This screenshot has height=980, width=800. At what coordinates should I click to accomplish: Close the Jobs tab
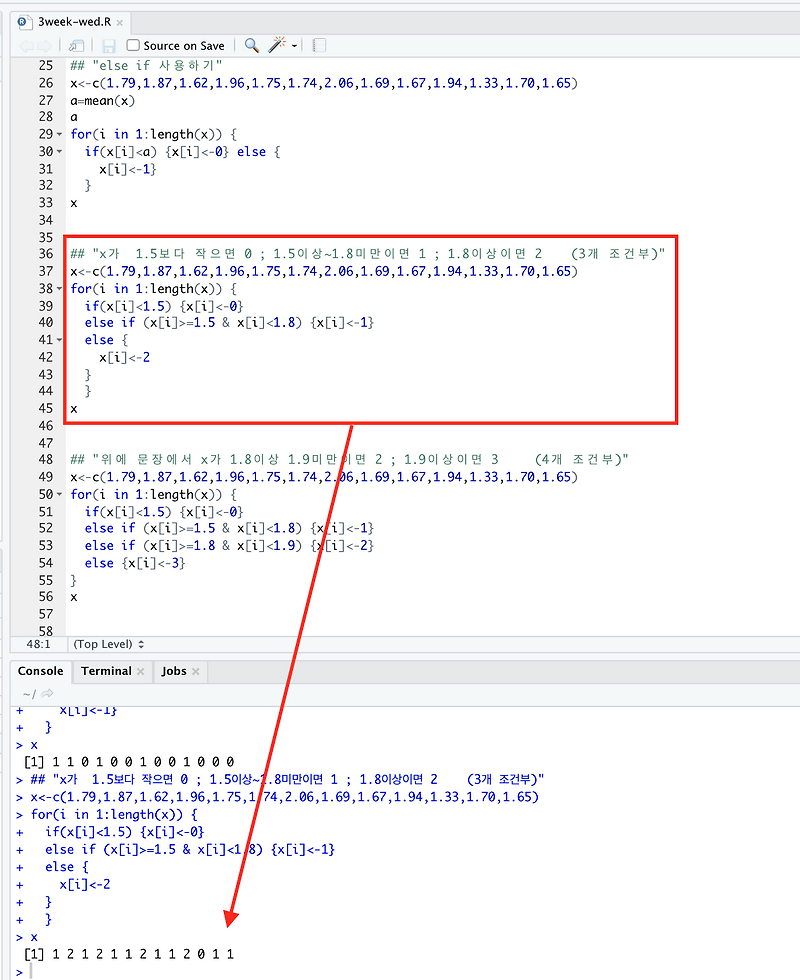(196, 672)
